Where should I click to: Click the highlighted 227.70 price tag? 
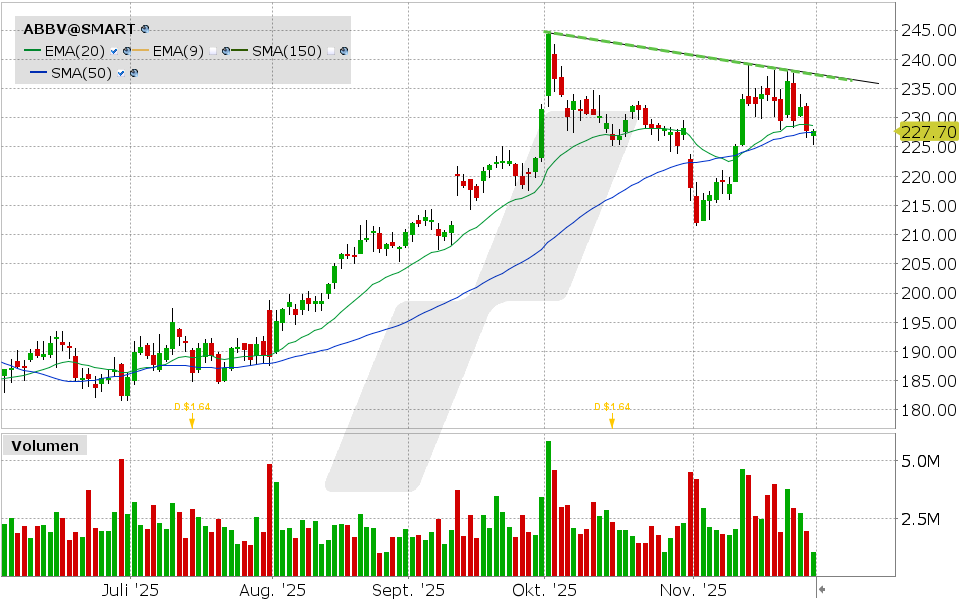[927, 131]
